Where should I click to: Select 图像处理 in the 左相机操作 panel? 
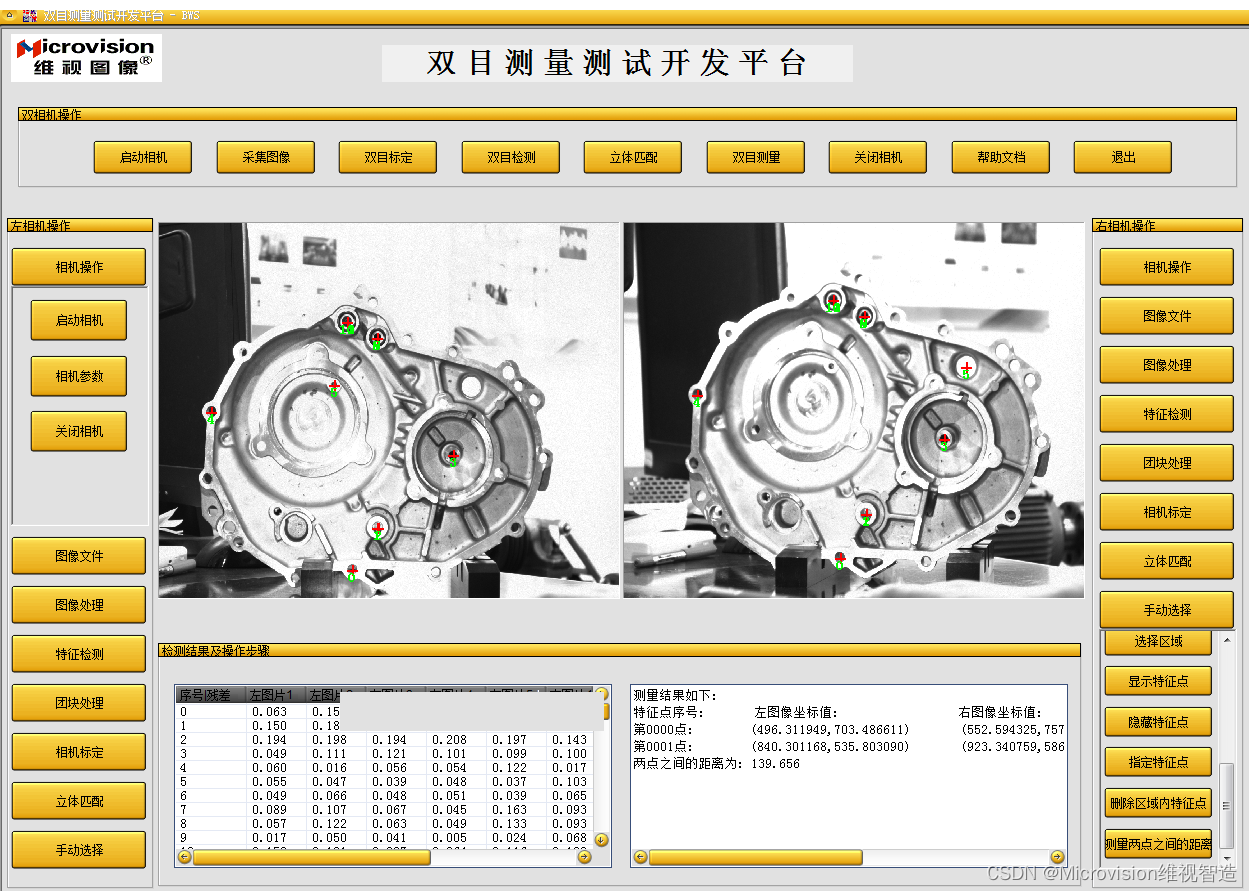[x=79, y=605]
